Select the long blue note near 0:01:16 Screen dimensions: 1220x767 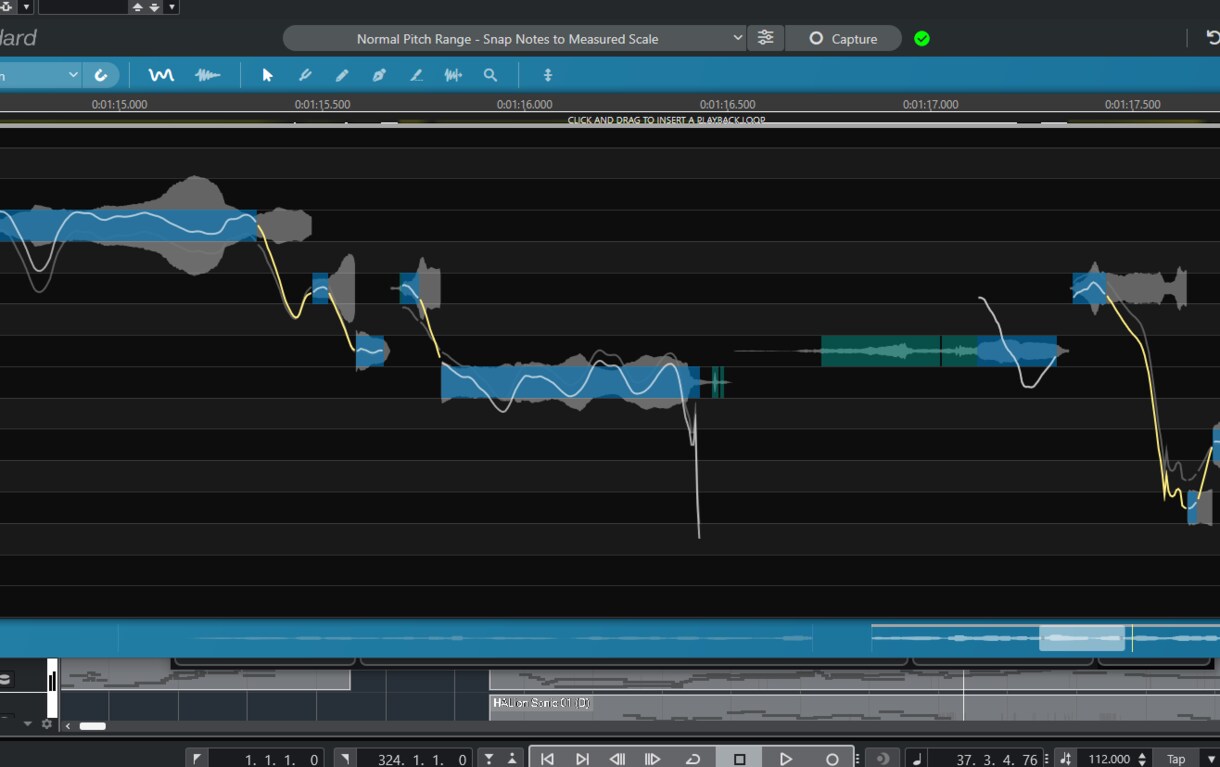point(570,383)
